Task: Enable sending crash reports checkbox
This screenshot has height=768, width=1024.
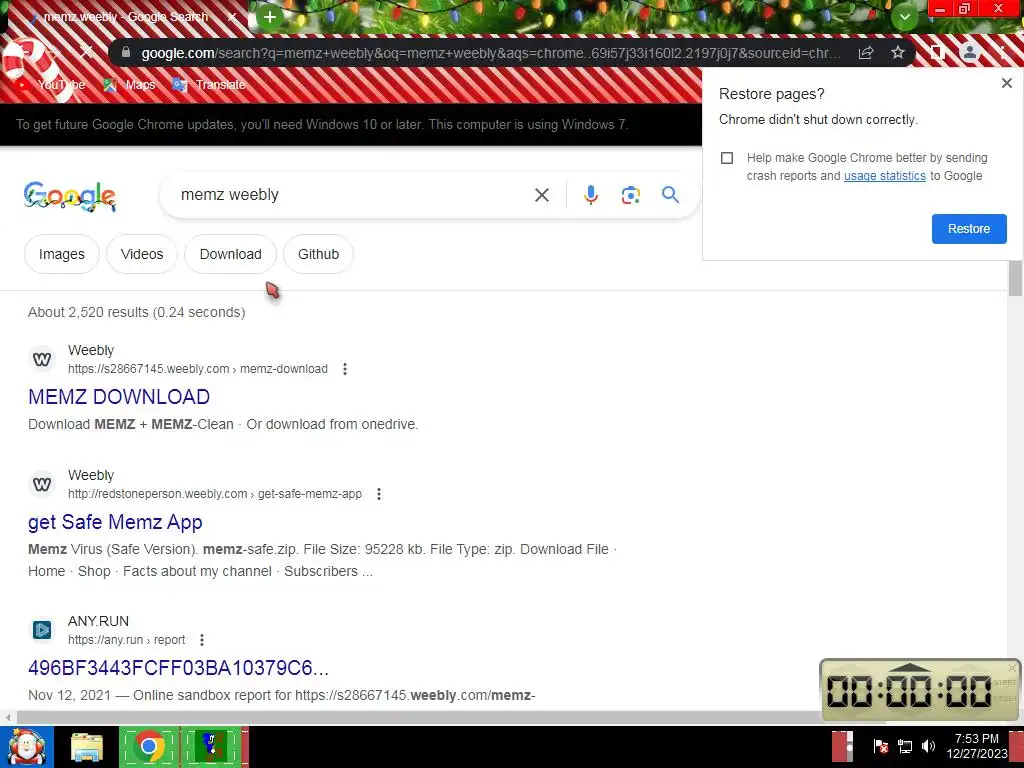Action: [727, 158]
